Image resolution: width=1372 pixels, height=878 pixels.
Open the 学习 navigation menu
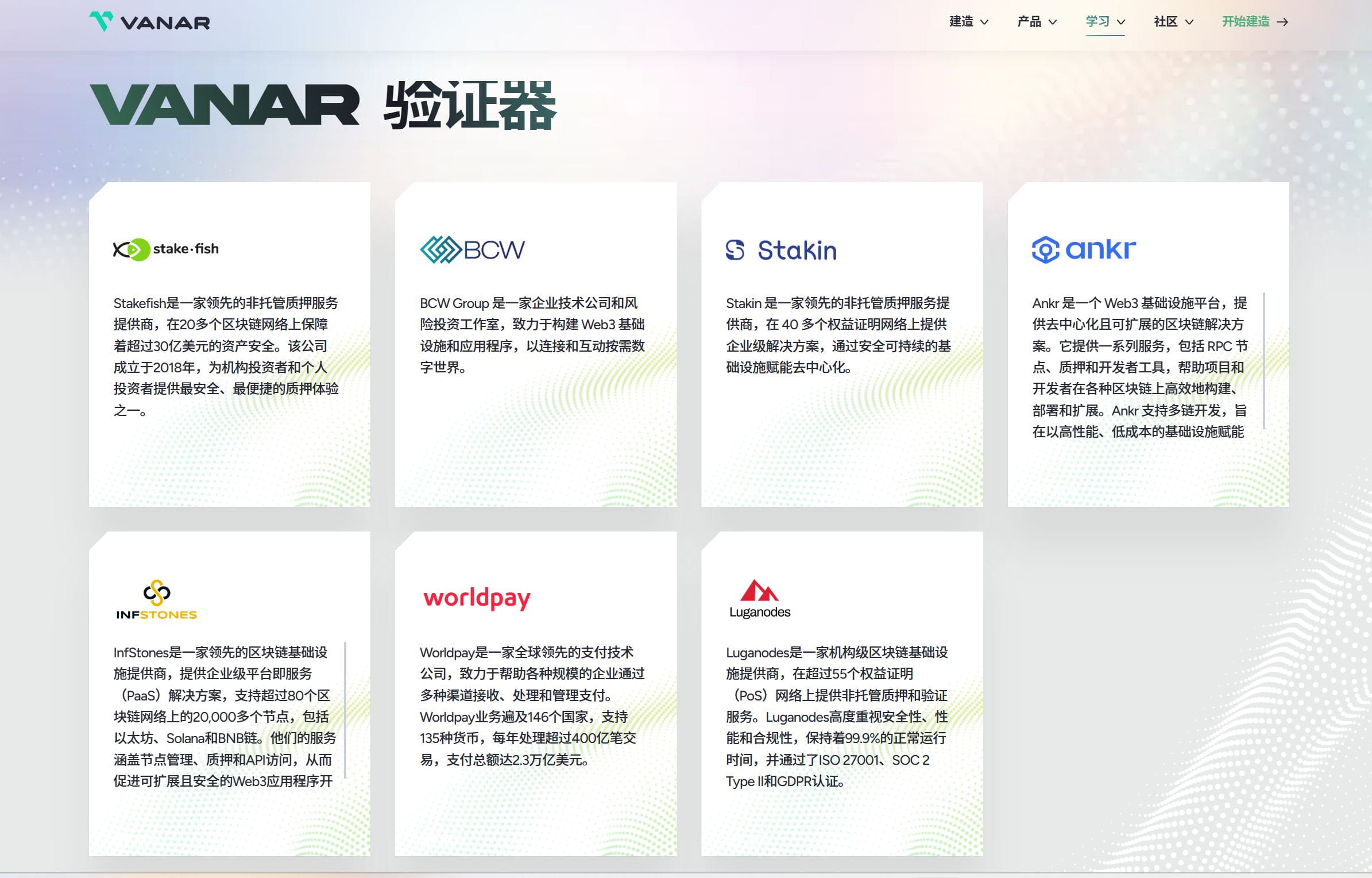click(1097, 22)
